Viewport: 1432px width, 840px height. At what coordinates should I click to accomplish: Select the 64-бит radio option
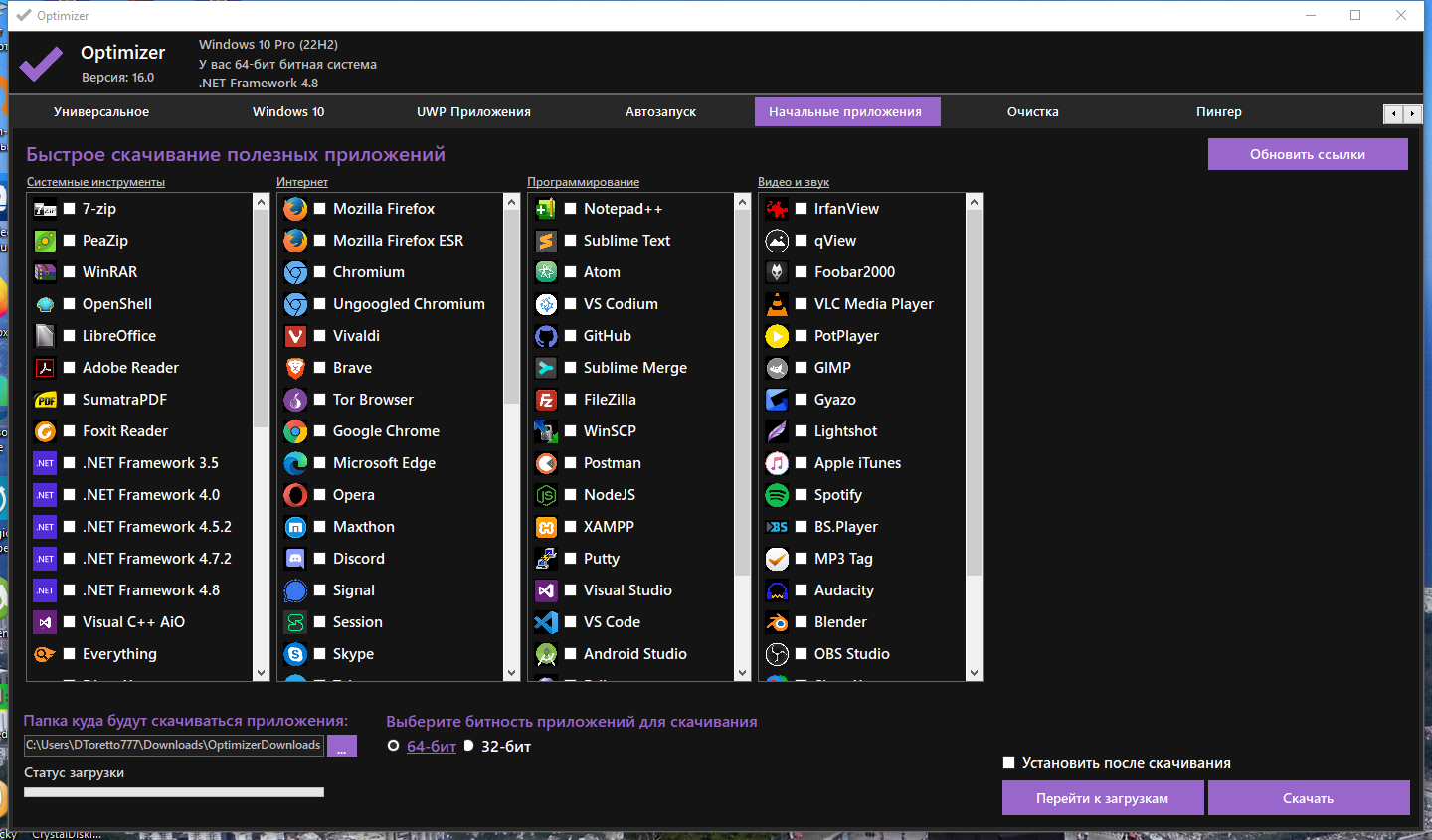click(394, 746)
